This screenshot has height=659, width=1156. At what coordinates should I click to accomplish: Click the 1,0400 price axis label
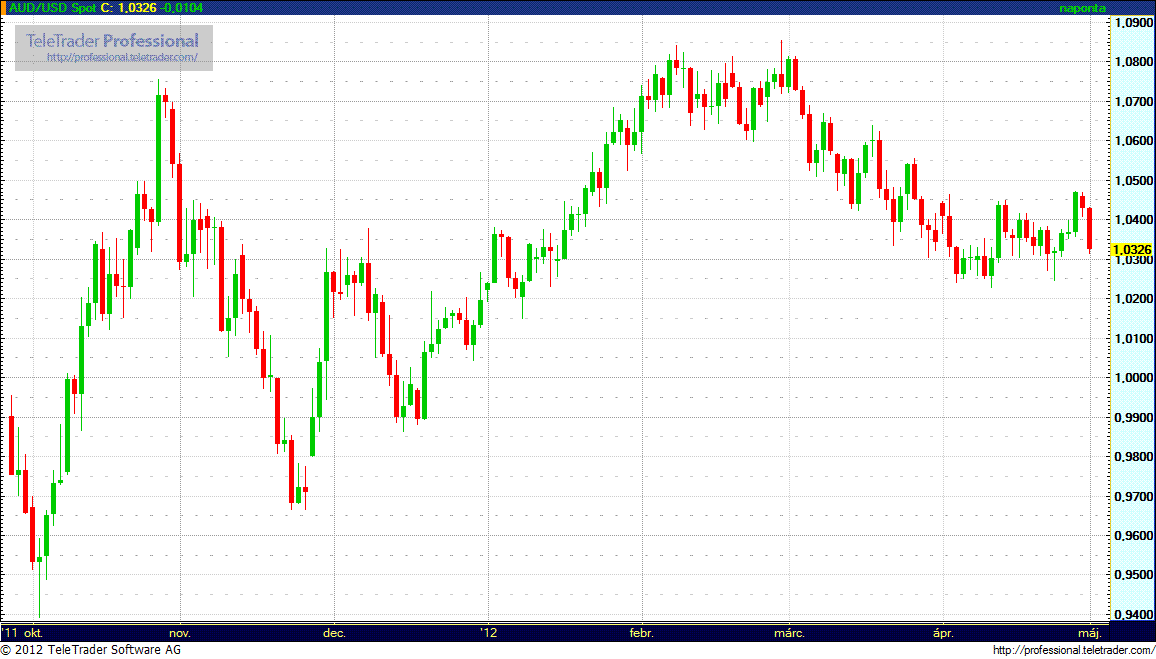[x=1133, y=220]
